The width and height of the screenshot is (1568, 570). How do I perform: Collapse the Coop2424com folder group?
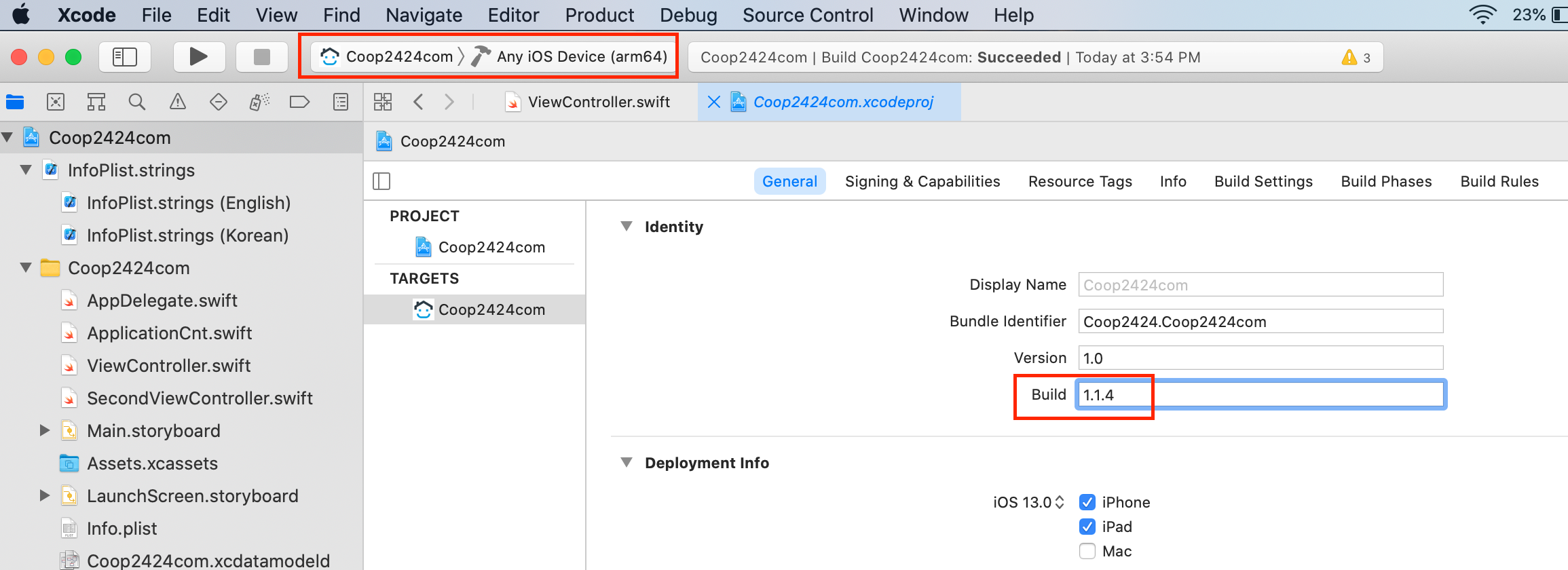[x=26, y=268]
